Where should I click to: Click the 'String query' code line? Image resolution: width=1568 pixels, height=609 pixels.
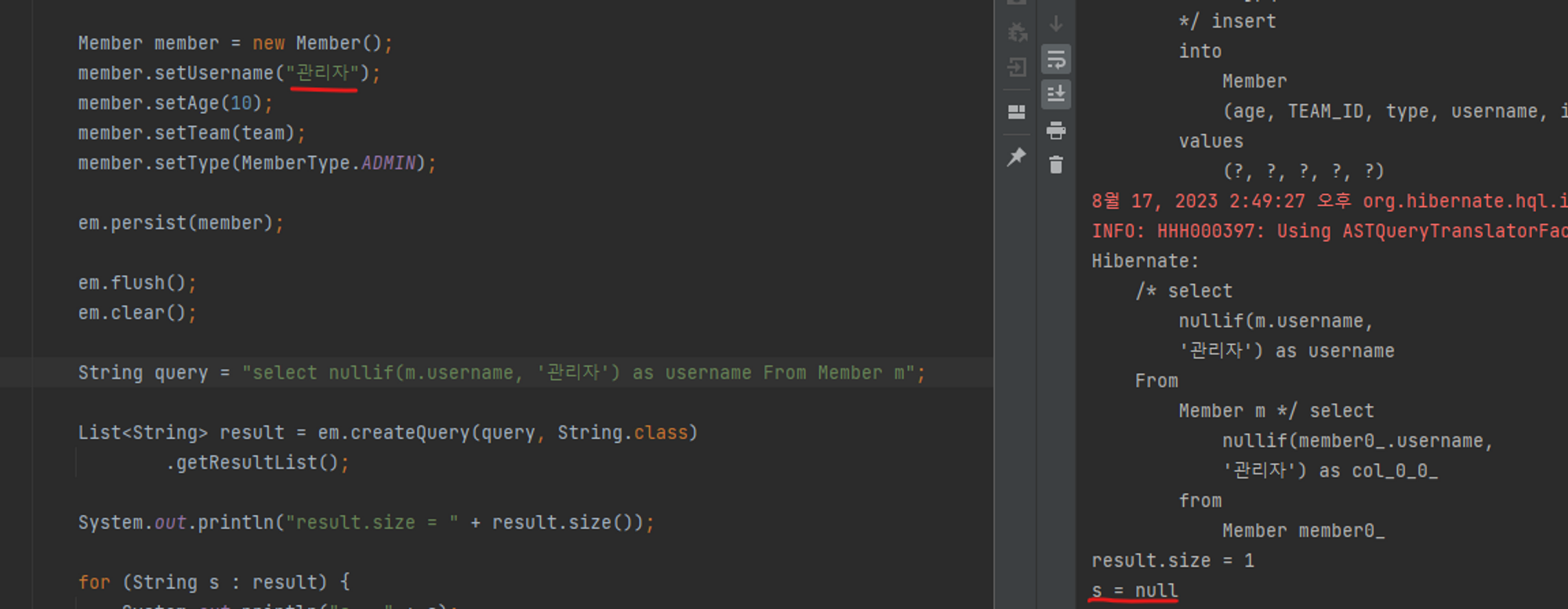coord(502,373)
